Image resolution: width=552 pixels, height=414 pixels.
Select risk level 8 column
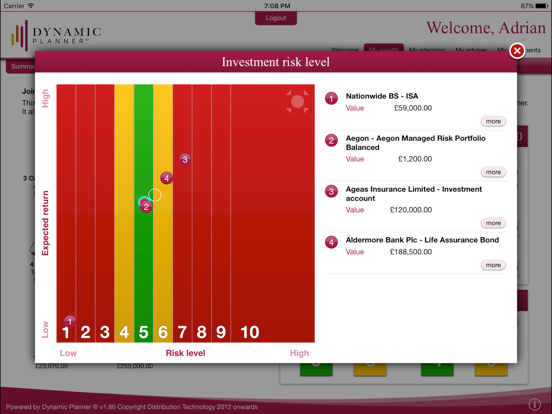(x=201, y=213)
